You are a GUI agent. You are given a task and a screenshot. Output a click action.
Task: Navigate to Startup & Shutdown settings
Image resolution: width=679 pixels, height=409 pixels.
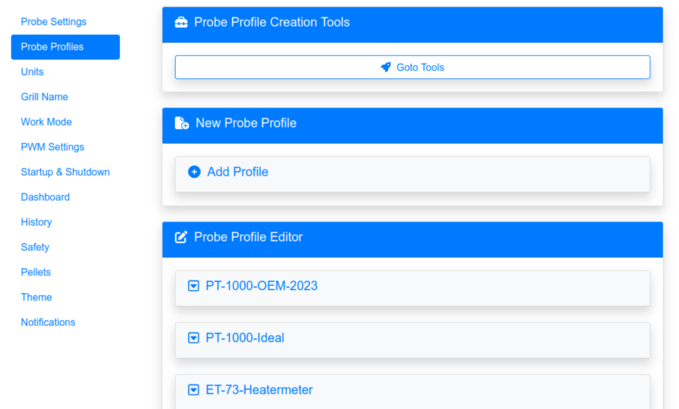(65, 172)
